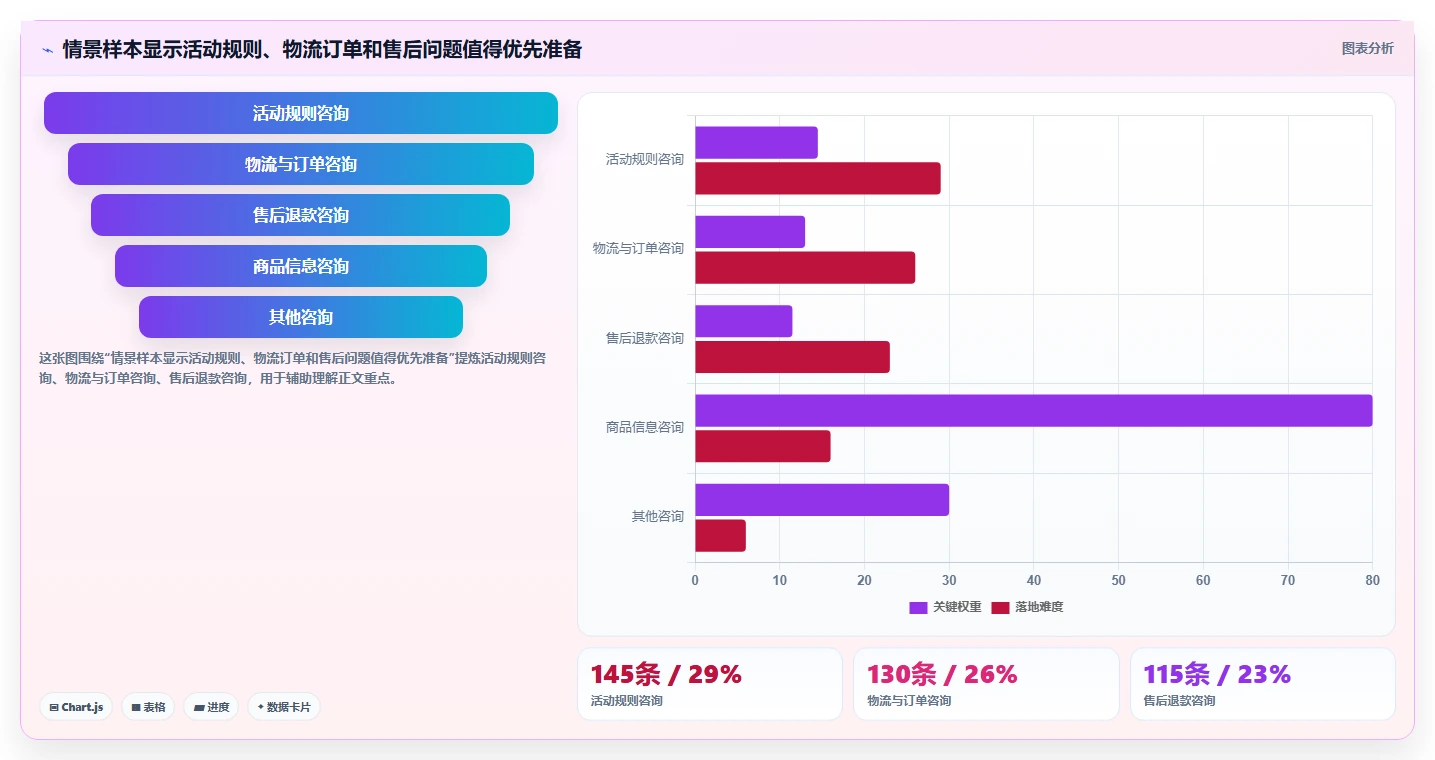Toggle the 关键权重 legend purple swatch

(918, 607)
